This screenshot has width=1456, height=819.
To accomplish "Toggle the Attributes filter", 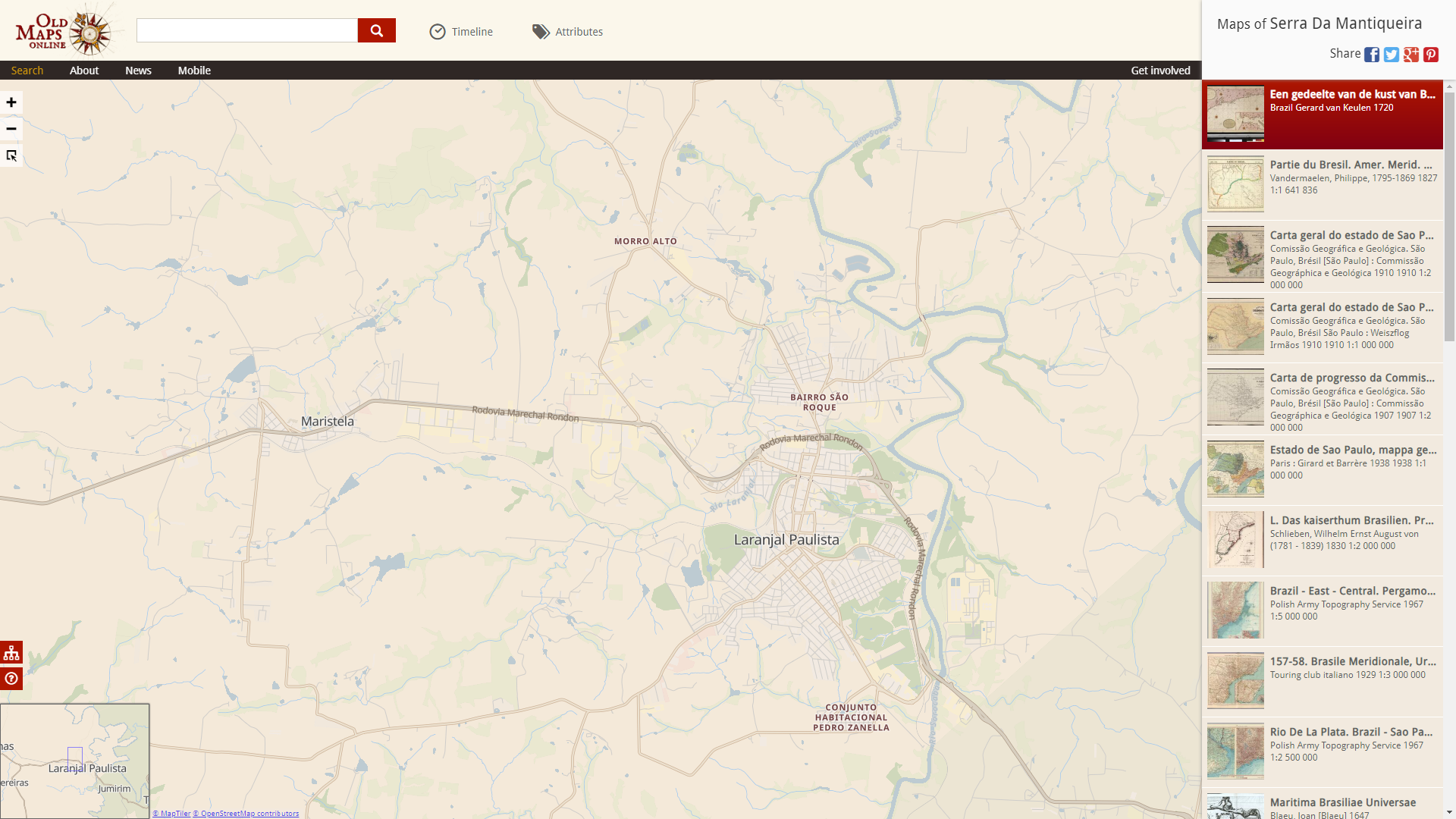I will click(567, 31).
